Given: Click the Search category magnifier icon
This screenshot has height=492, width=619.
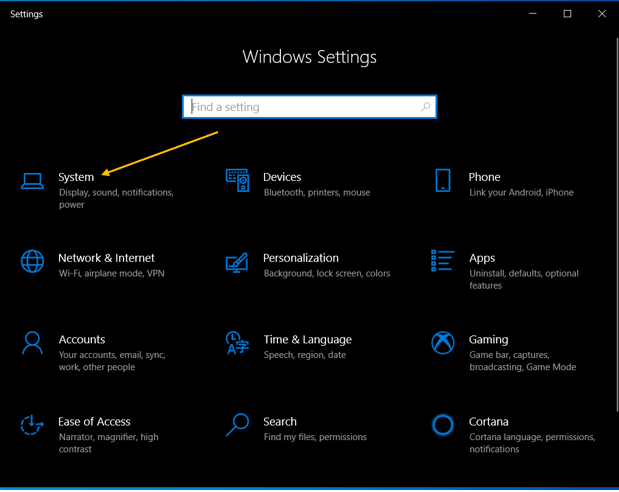Looking at the screenshot, I should point(237,425).
